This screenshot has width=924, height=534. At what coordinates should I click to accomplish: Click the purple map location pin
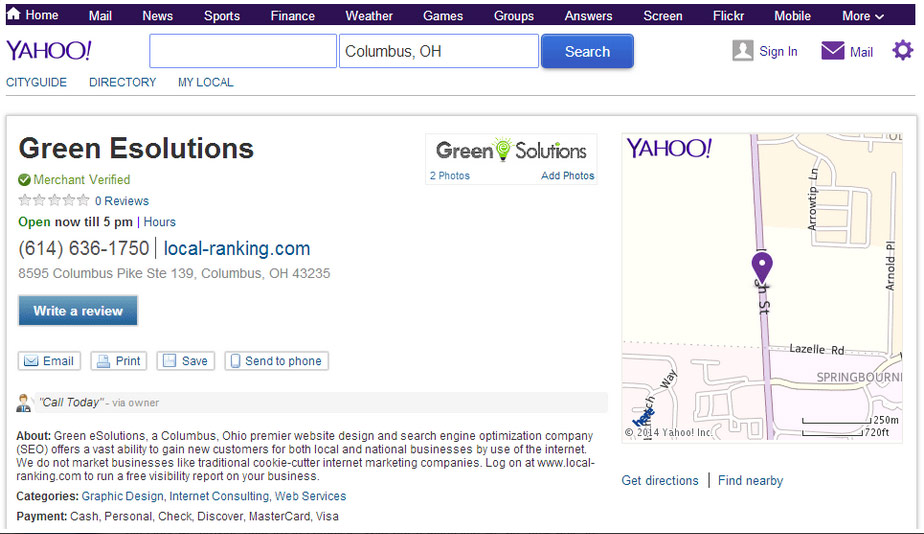pos(762,268)
